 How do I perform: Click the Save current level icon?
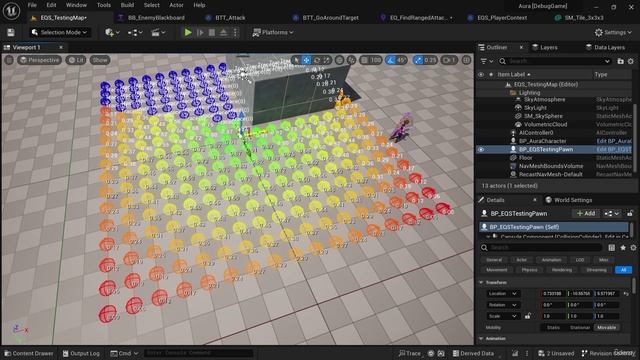coord(11,32)
